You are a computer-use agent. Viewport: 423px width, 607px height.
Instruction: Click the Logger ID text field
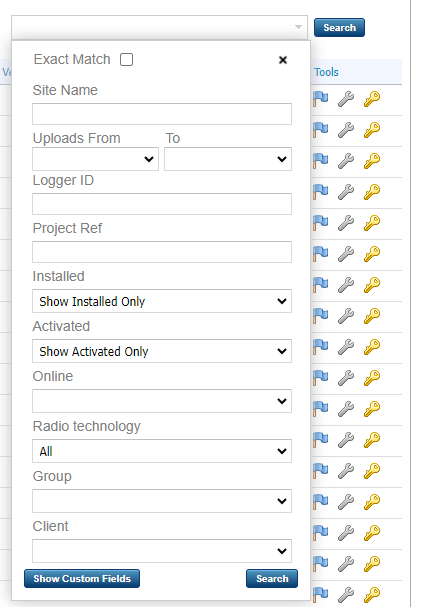click(162, 204)
